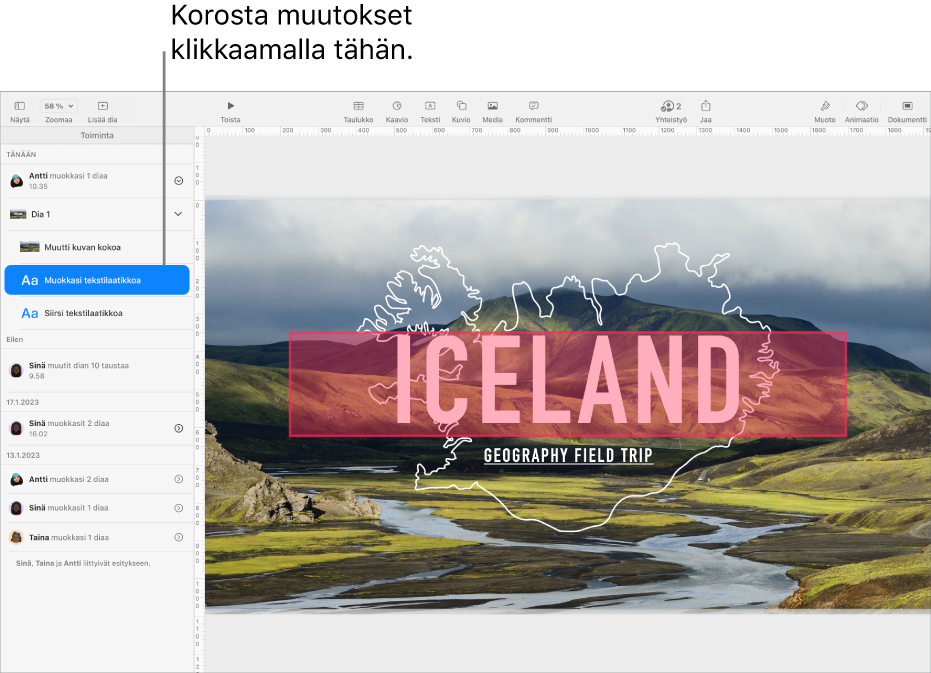Select Muokkasi tekstilaatikkoa change
The height and width of the screenshot is (673, 931).
97,280
